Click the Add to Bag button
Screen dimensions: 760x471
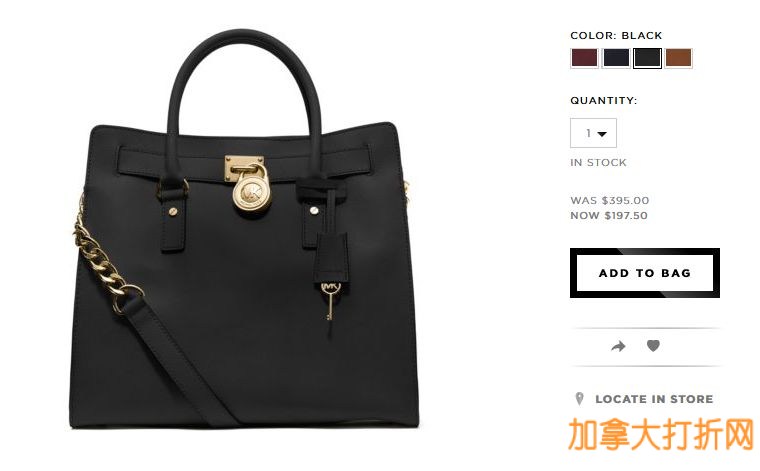[x=645, y=273]
